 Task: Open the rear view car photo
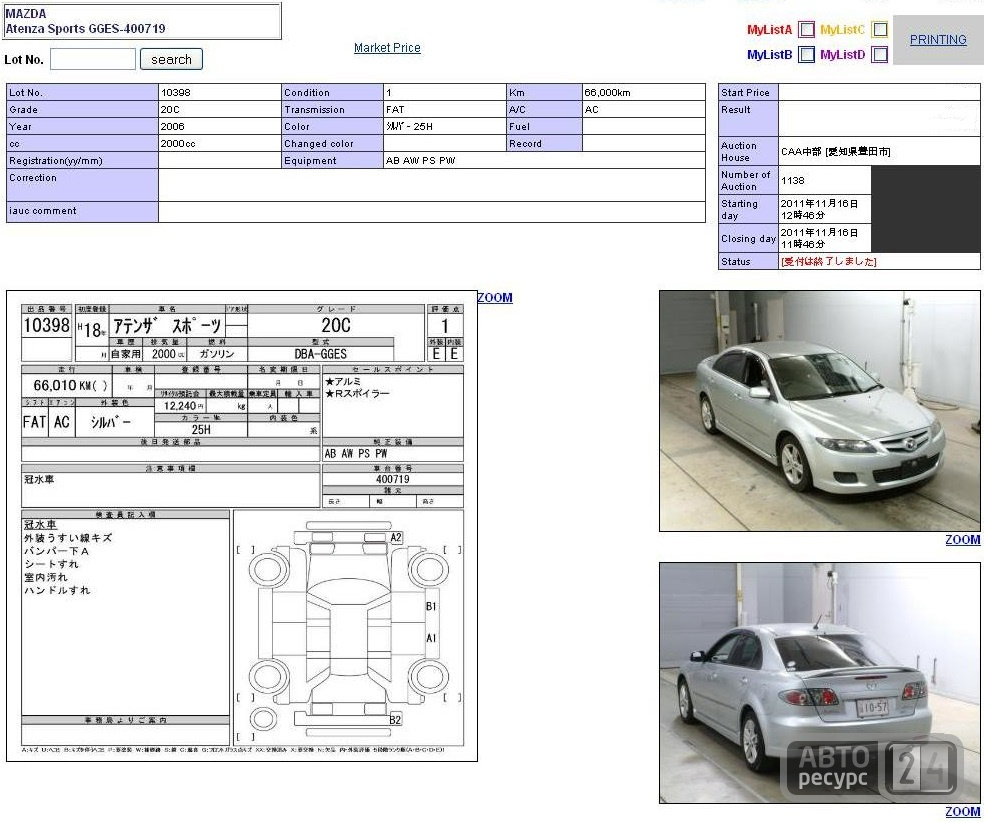coord(820,683)
